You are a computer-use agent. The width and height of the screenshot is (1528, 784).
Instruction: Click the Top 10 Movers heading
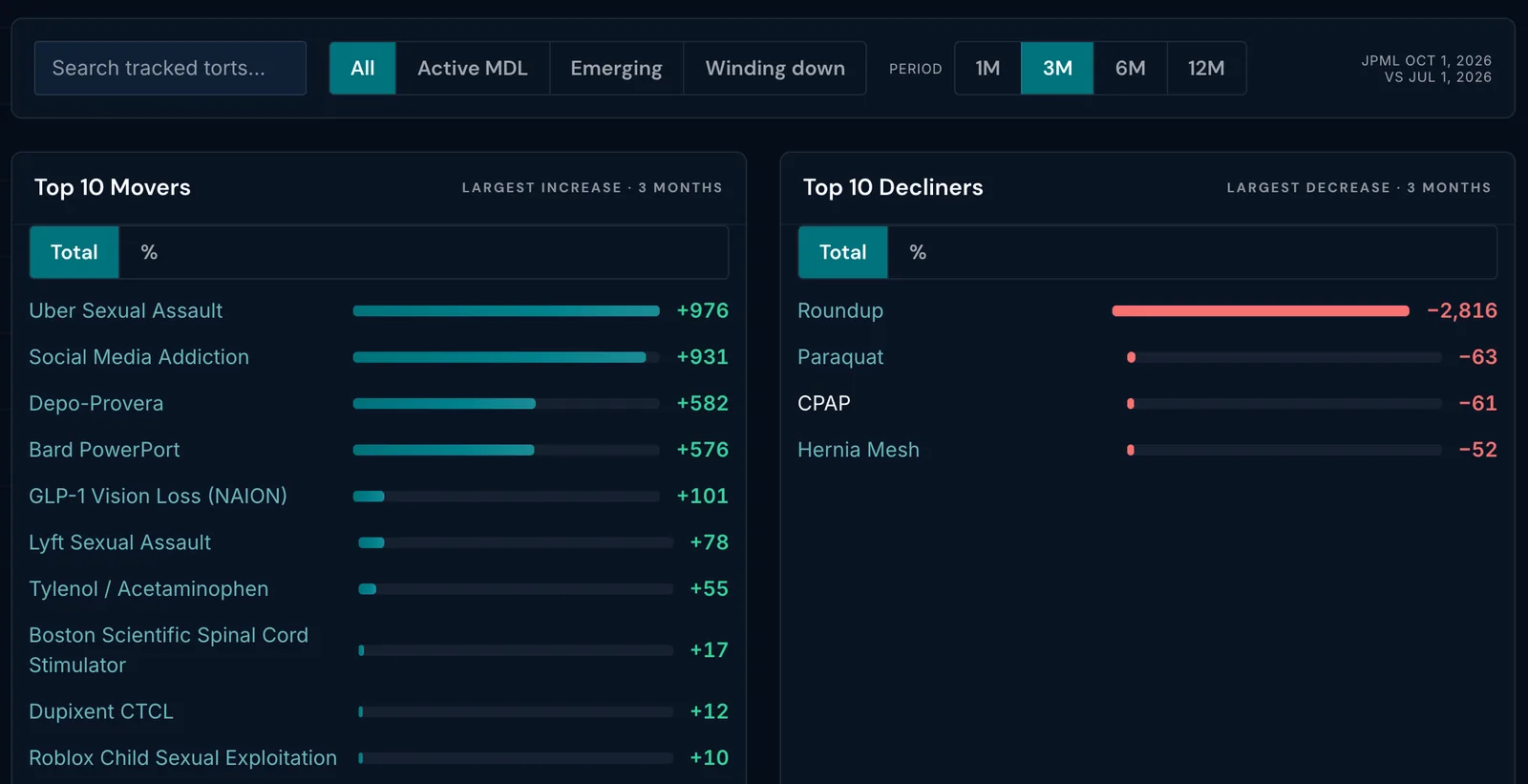coord(113,187)
